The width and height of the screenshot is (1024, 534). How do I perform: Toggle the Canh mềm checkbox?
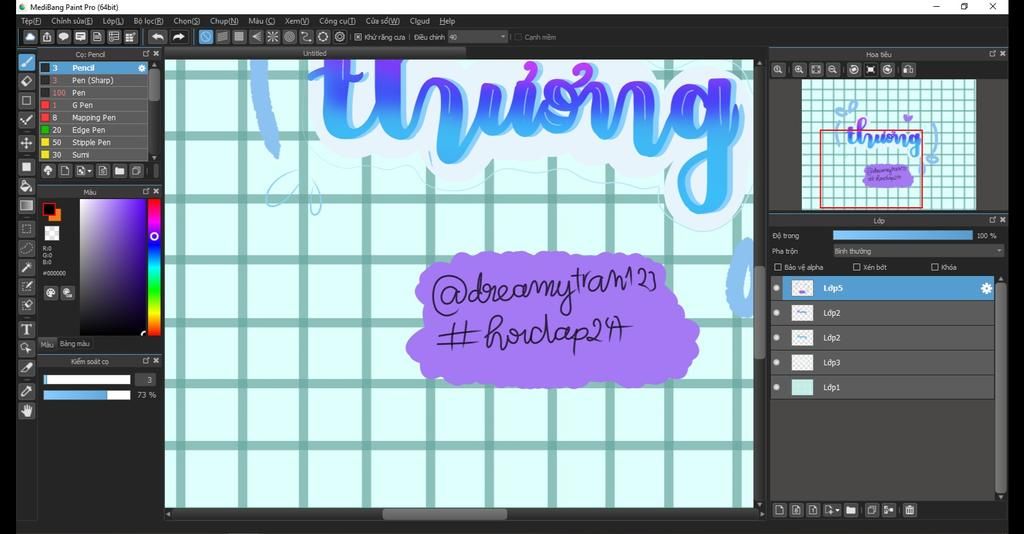click(x=519, y=37)
